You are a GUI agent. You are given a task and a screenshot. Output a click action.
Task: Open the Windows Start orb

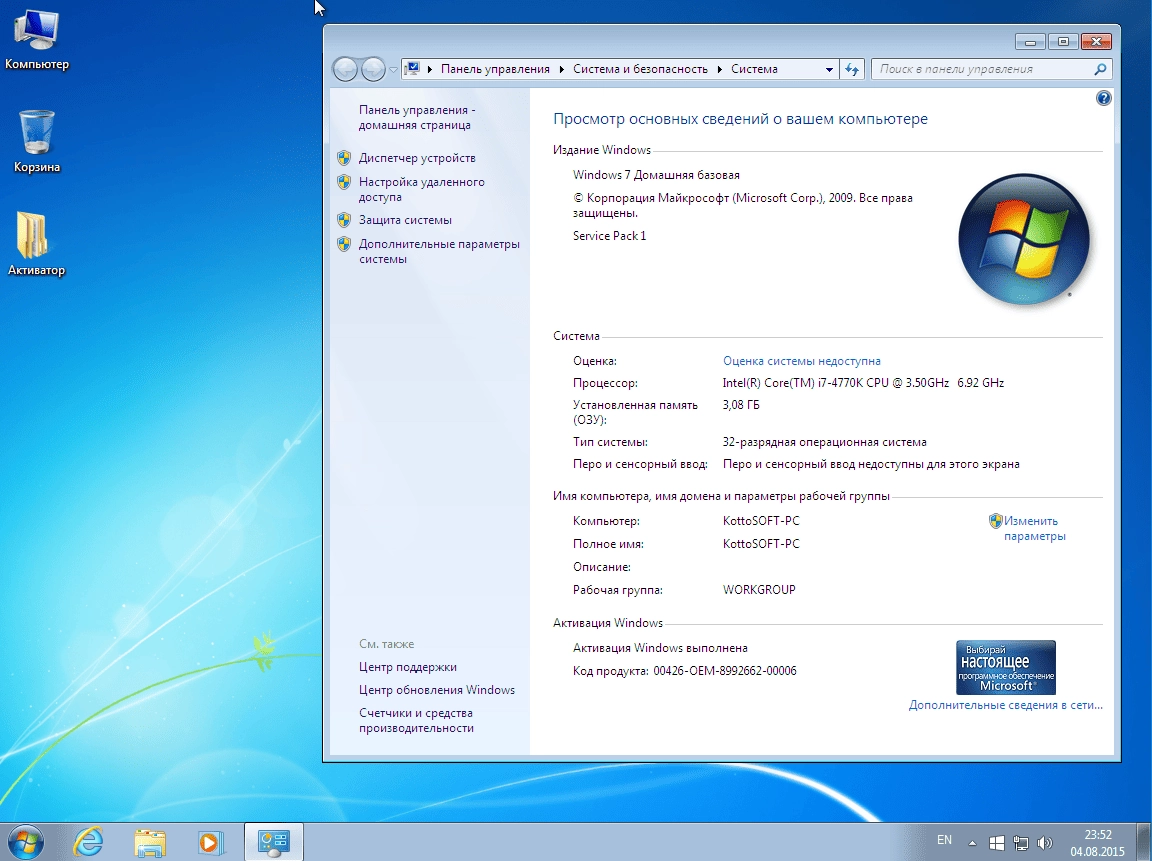coord(26,842)
